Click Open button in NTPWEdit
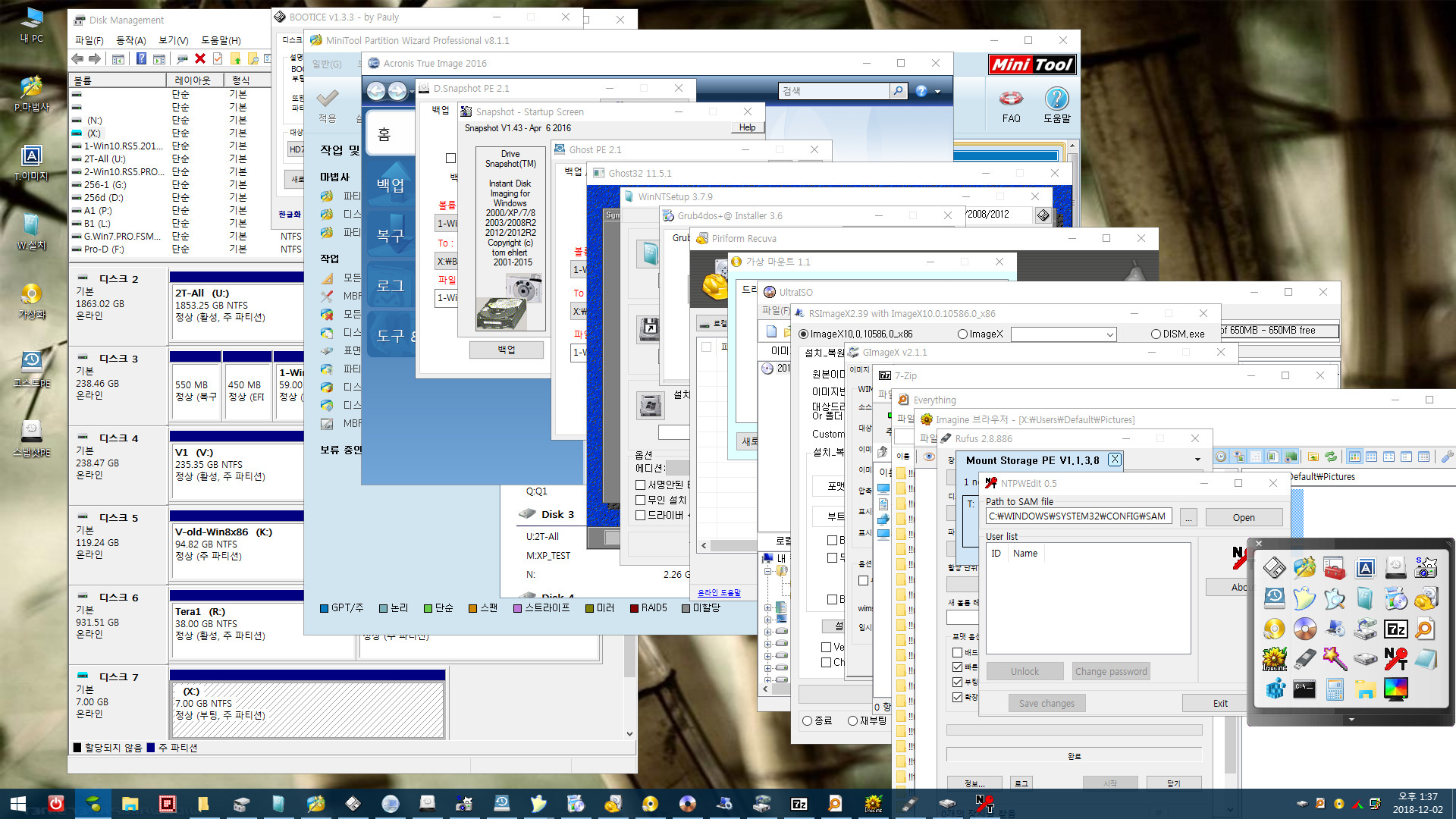 click(x=1244, y=517)
